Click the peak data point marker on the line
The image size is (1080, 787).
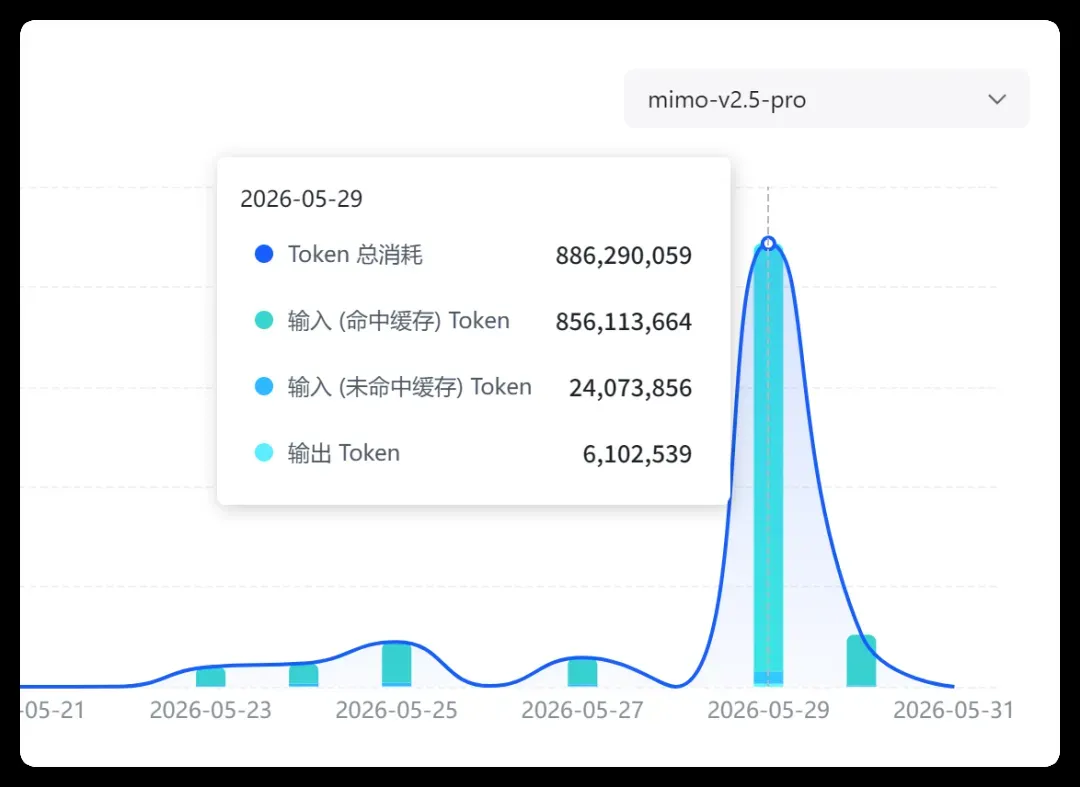(769, 242)
